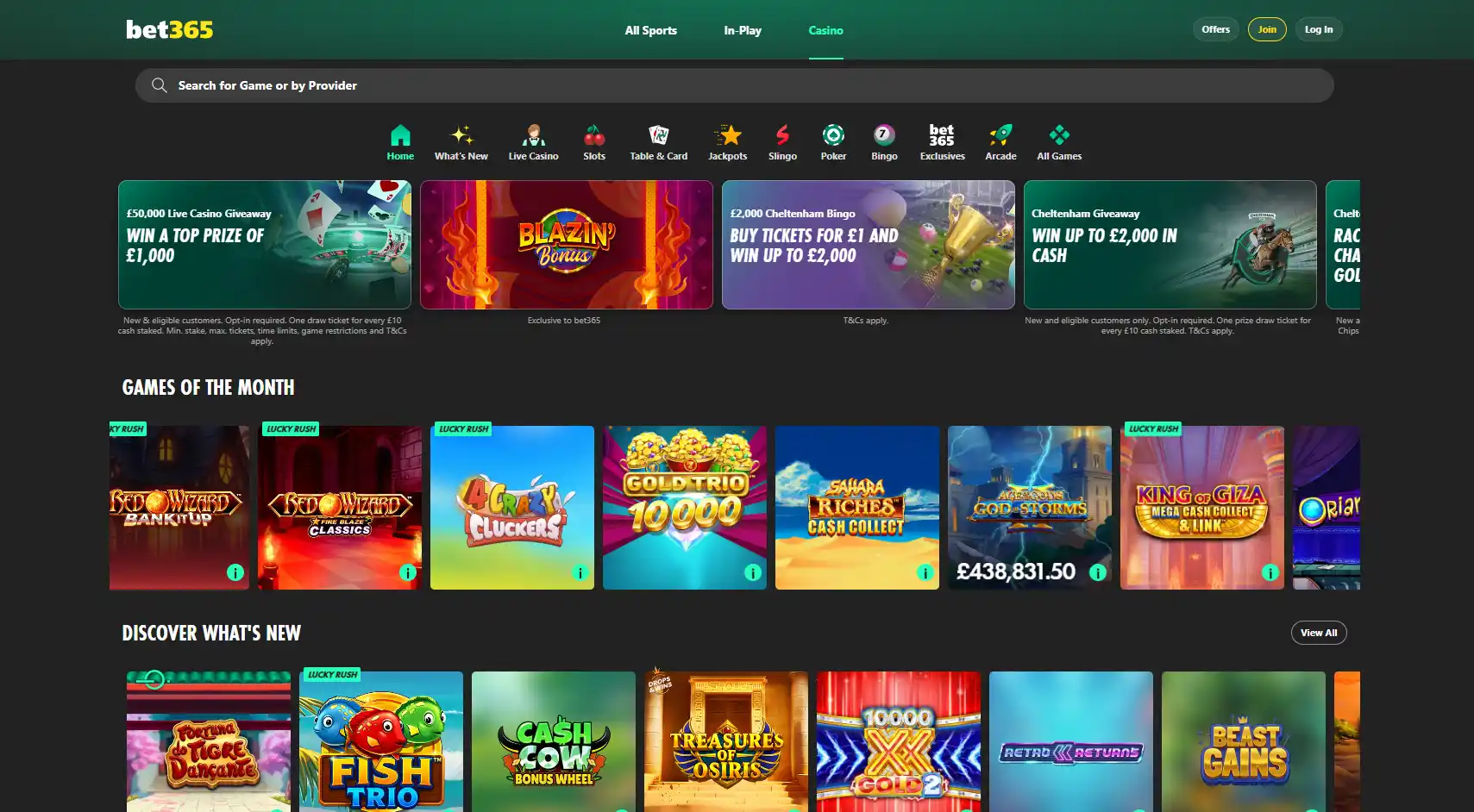This screenshot has width=1474, height=812.
Task: Click the 'Exclusive to bet365' caption
Action: 564,320
